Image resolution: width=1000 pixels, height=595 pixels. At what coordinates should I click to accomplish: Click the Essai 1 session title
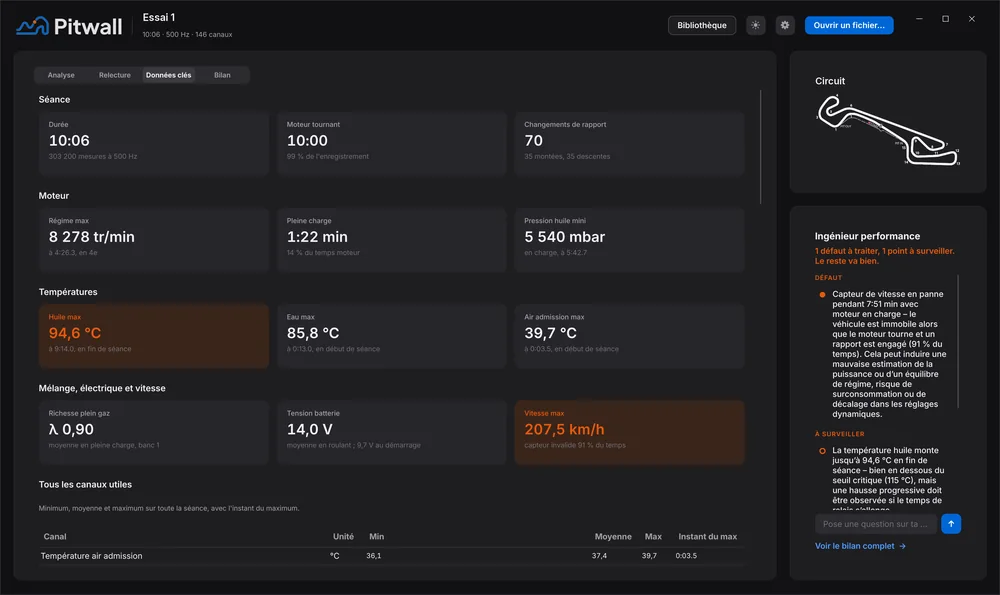point(159,17)
